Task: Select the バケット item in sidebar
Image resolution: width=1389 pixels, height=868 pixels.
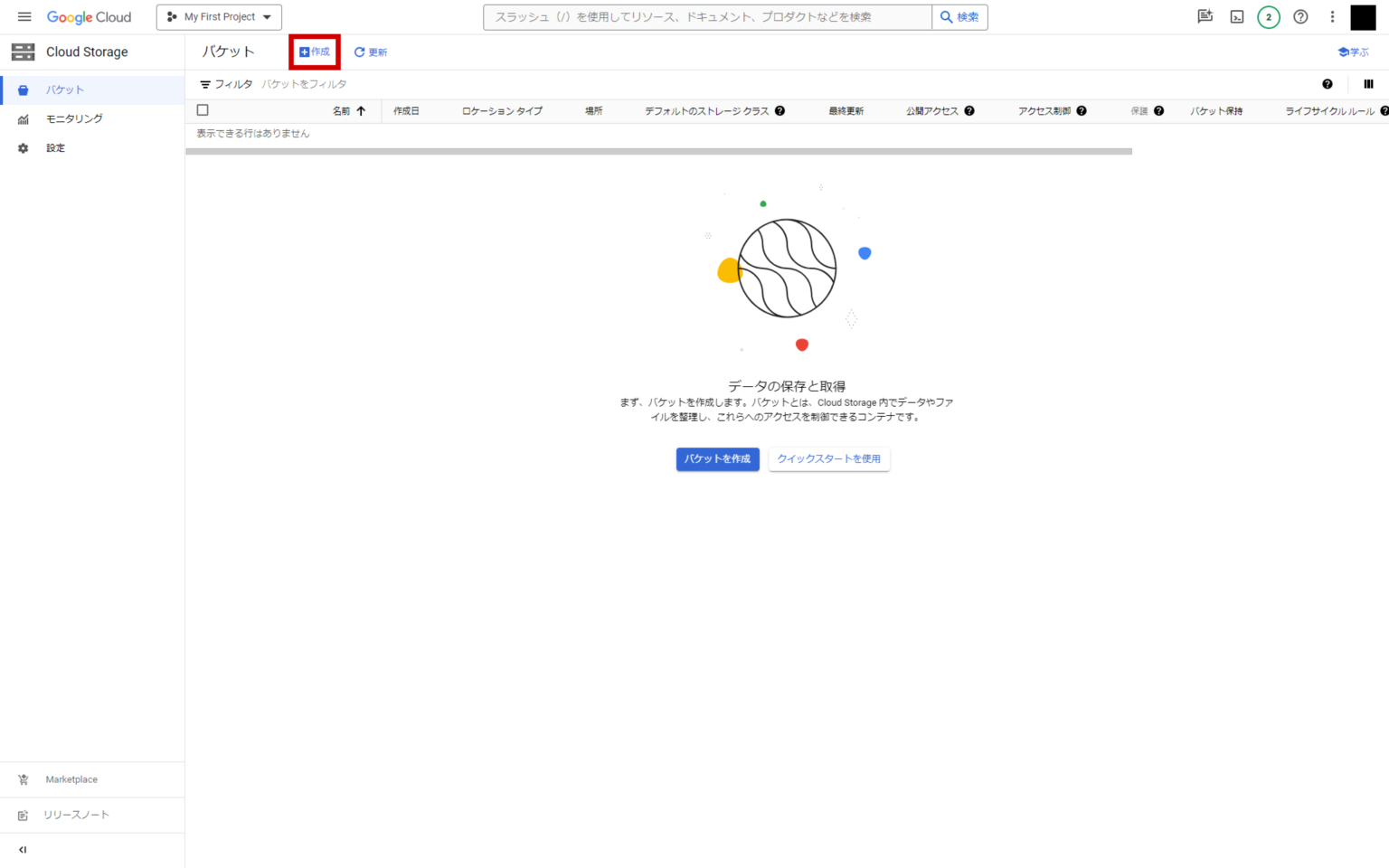Action: [64, 90]
